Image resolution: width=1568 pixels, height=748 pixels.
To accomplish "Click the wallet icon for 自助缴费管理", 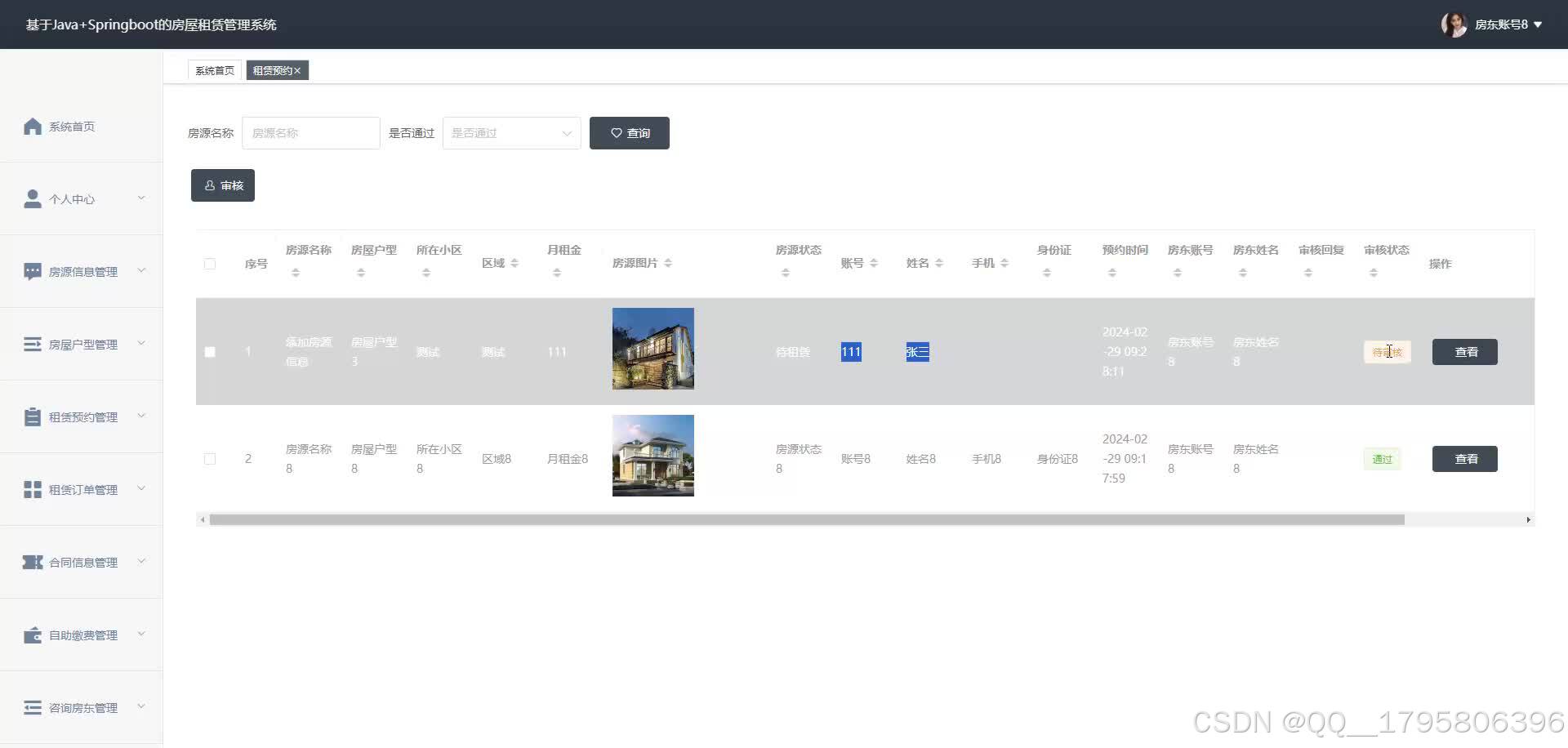I will pyautogui.click(x=33, y=635).
